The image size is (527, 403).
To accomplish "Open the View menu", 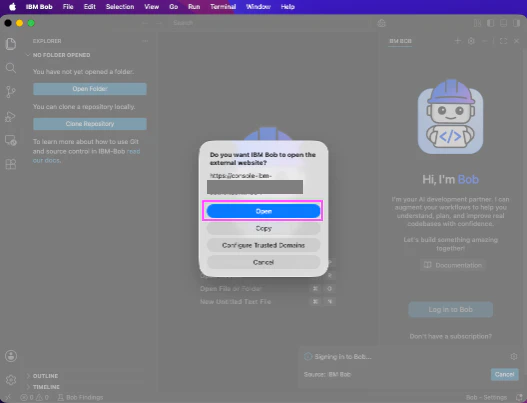I will click(x=152, y=7).
